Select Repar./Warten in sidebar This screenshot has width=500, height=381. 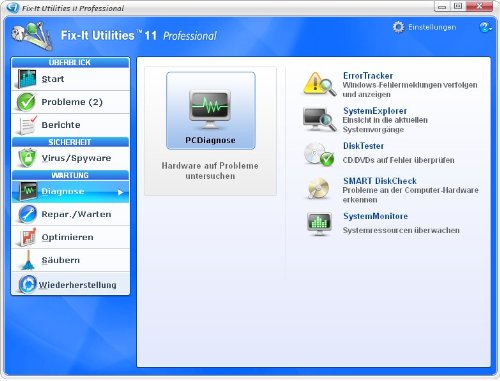tap(71, 214)
